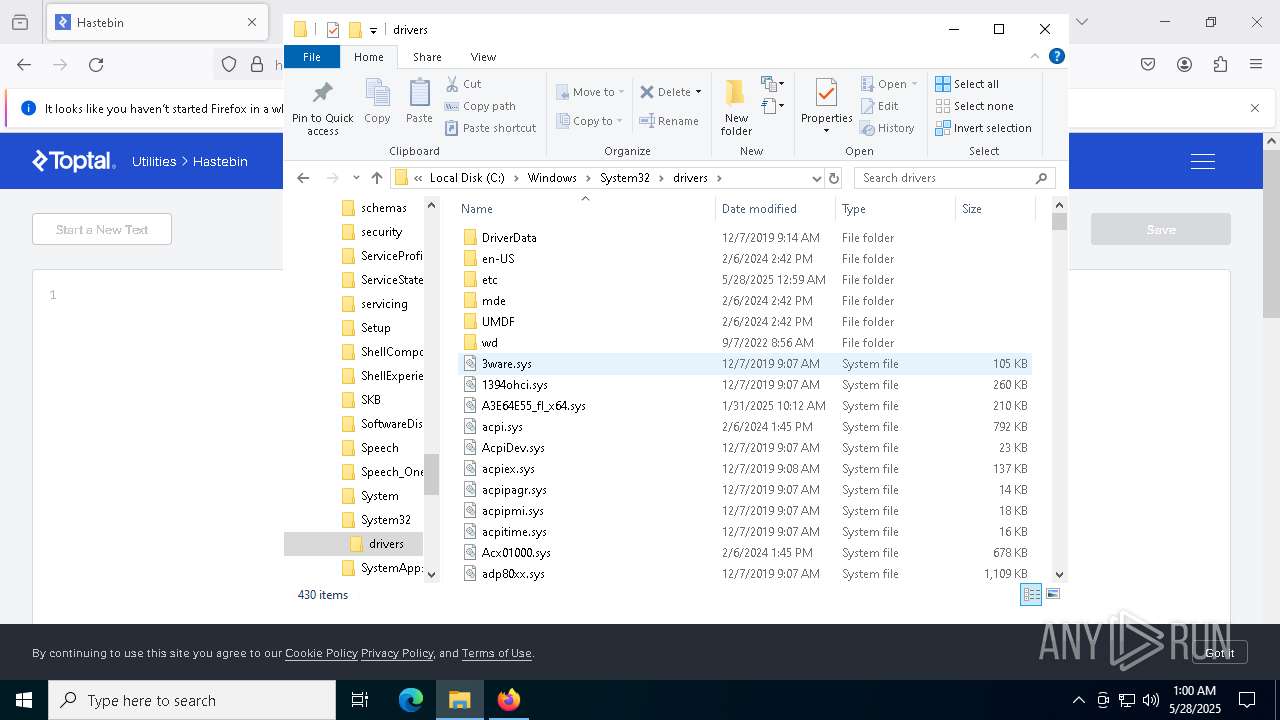Click Select none in ribbon

pyautogui.click(x=975, y=106)
